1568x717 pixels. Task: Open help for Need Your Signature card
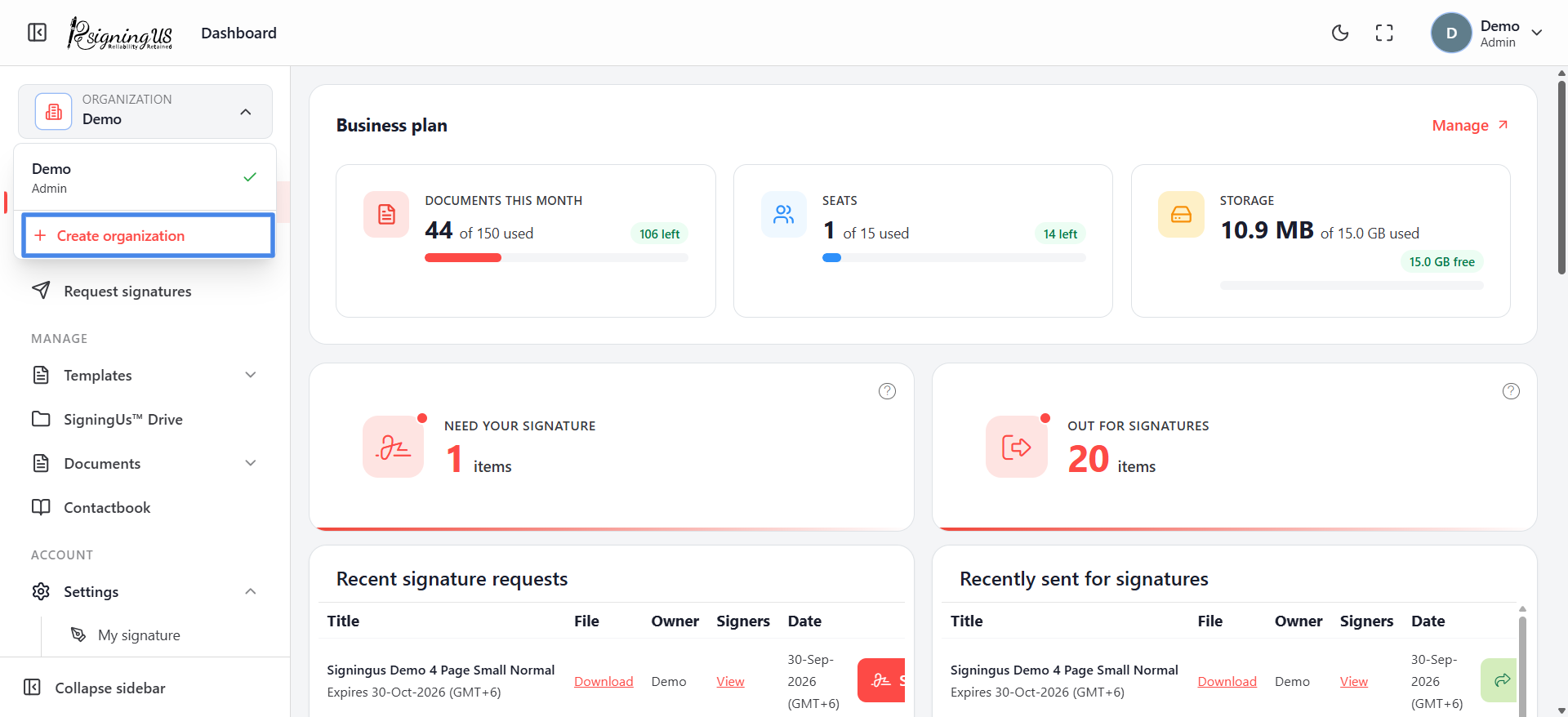click(x=887, y=391)
